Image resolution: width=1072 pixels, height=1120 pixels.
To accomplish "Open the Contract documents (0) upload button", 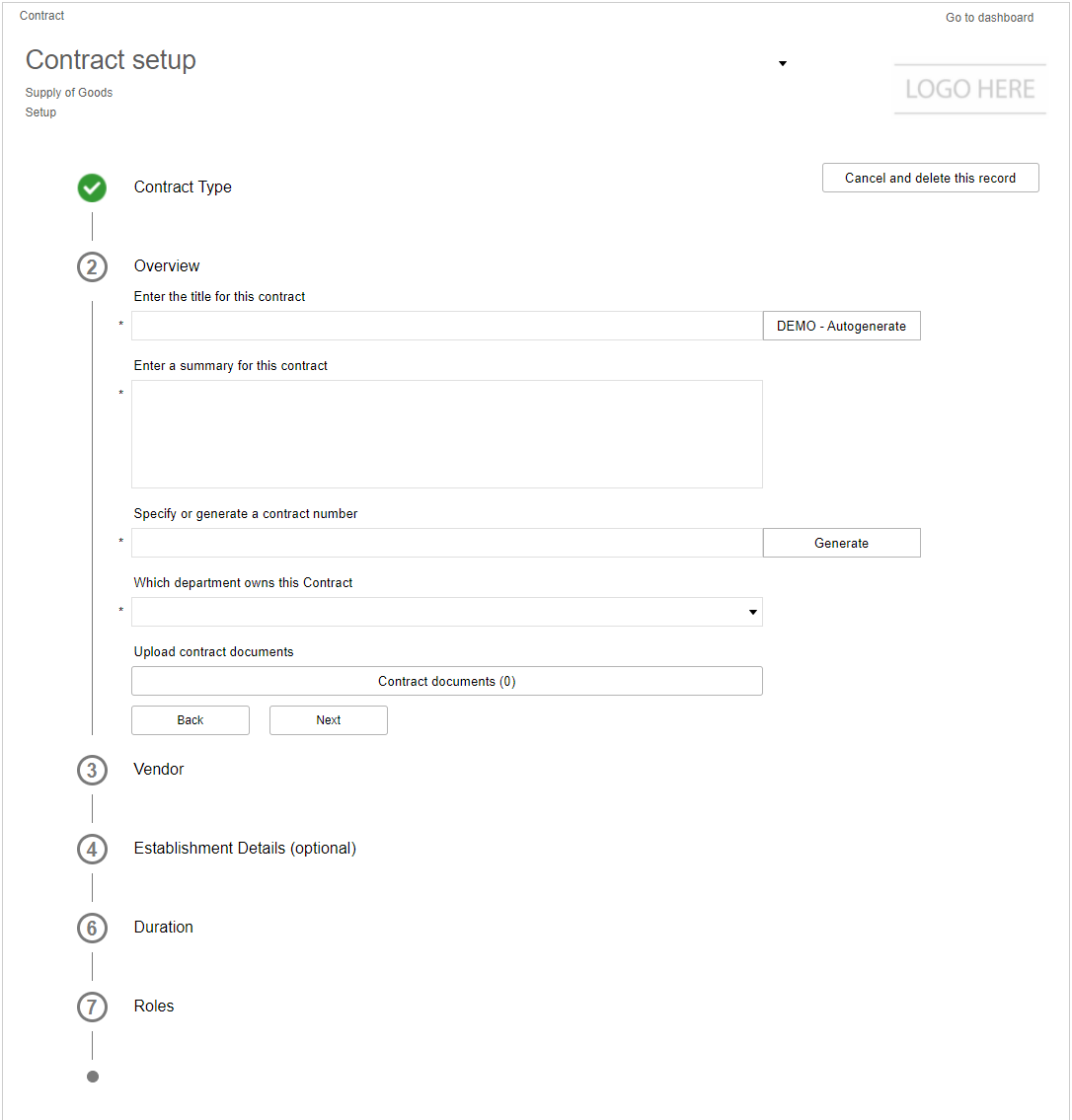I will pyautogui.click(x=446, y=681).
